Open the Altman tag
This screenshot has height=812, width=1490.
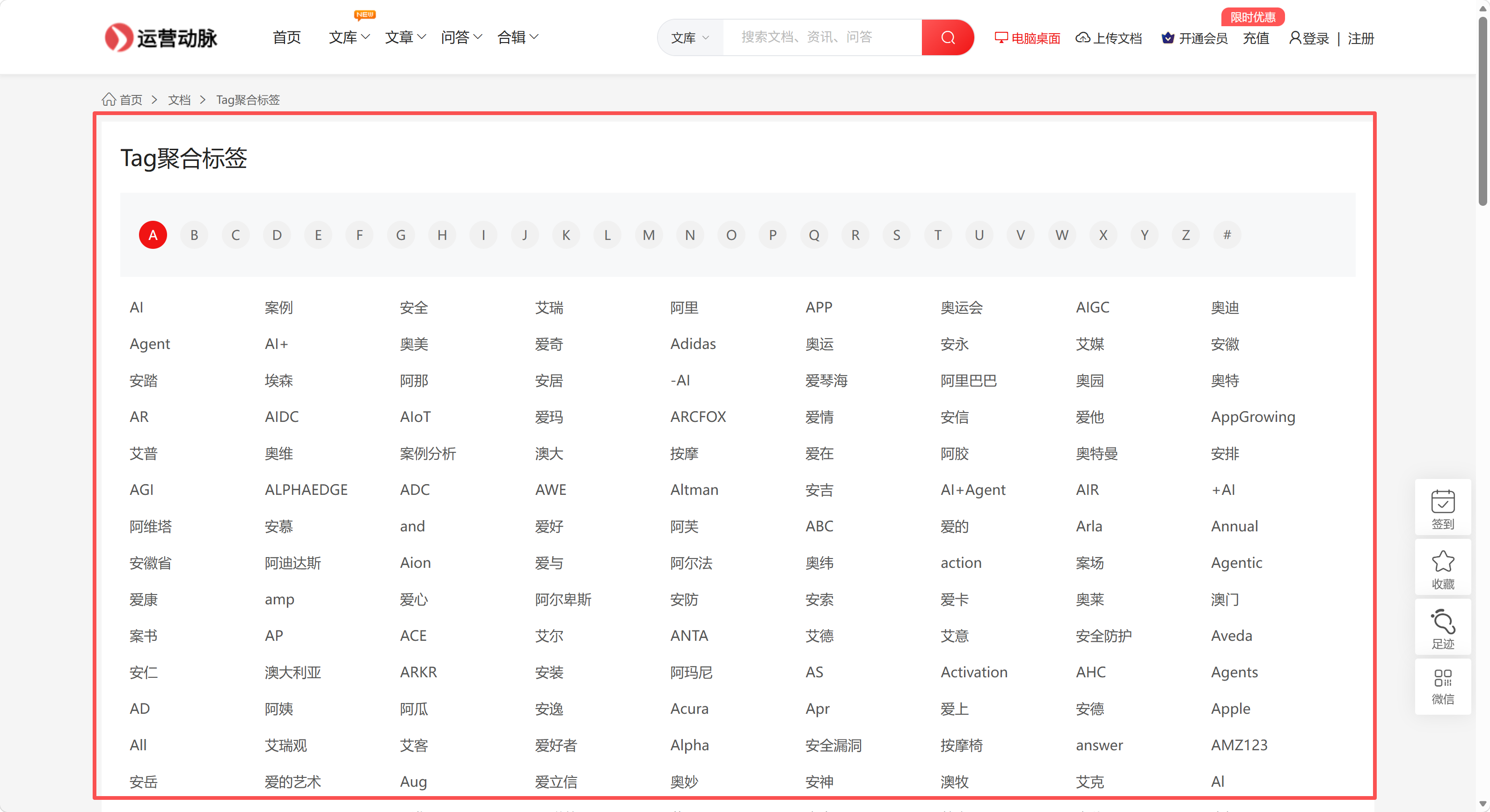point(694,490)
